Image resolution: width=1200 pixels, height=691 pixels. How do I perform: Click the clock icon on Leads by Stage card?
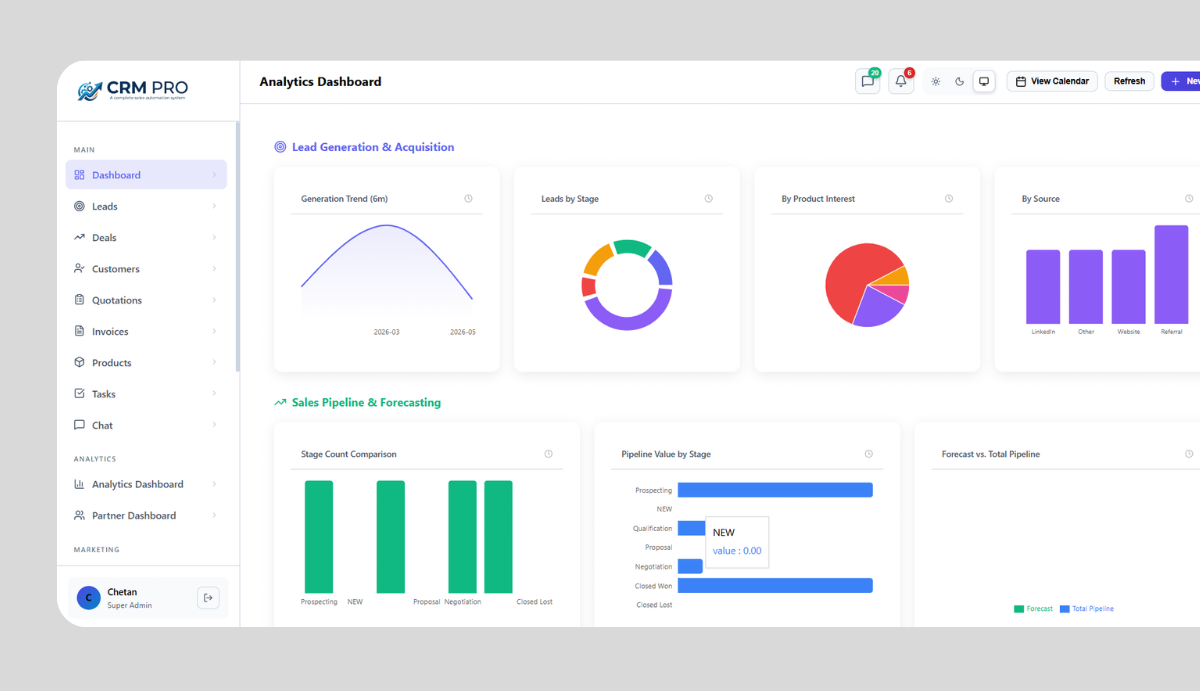(708, 199)
